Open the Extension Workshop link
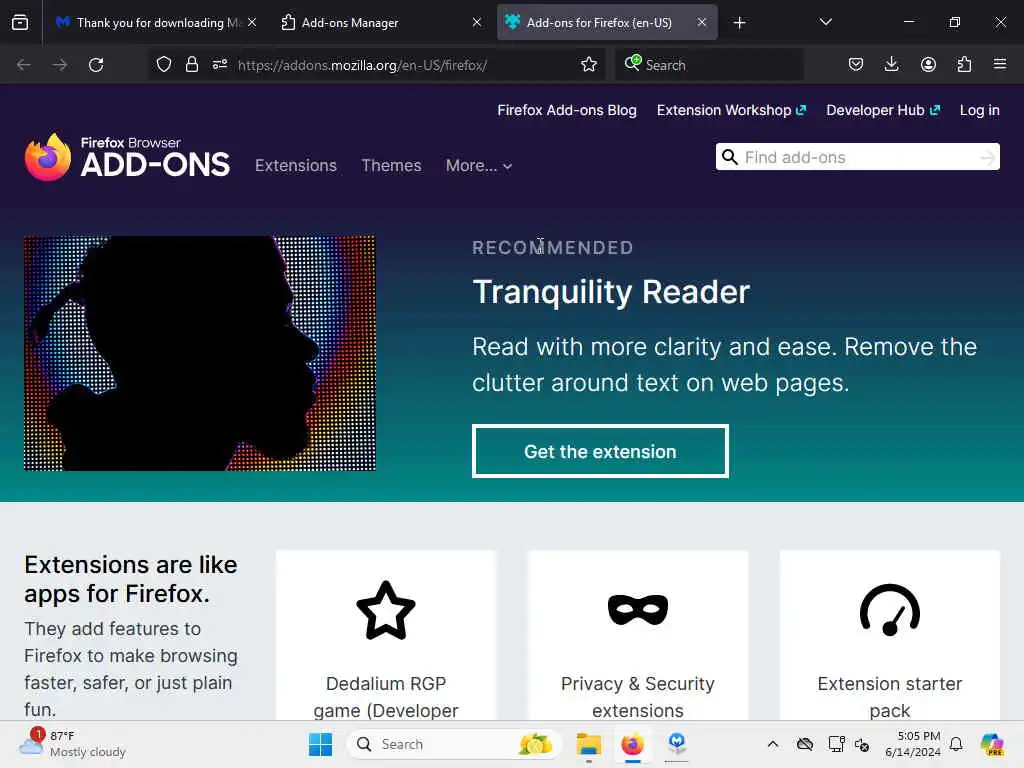1024x768 pixels. pos(731,110)
